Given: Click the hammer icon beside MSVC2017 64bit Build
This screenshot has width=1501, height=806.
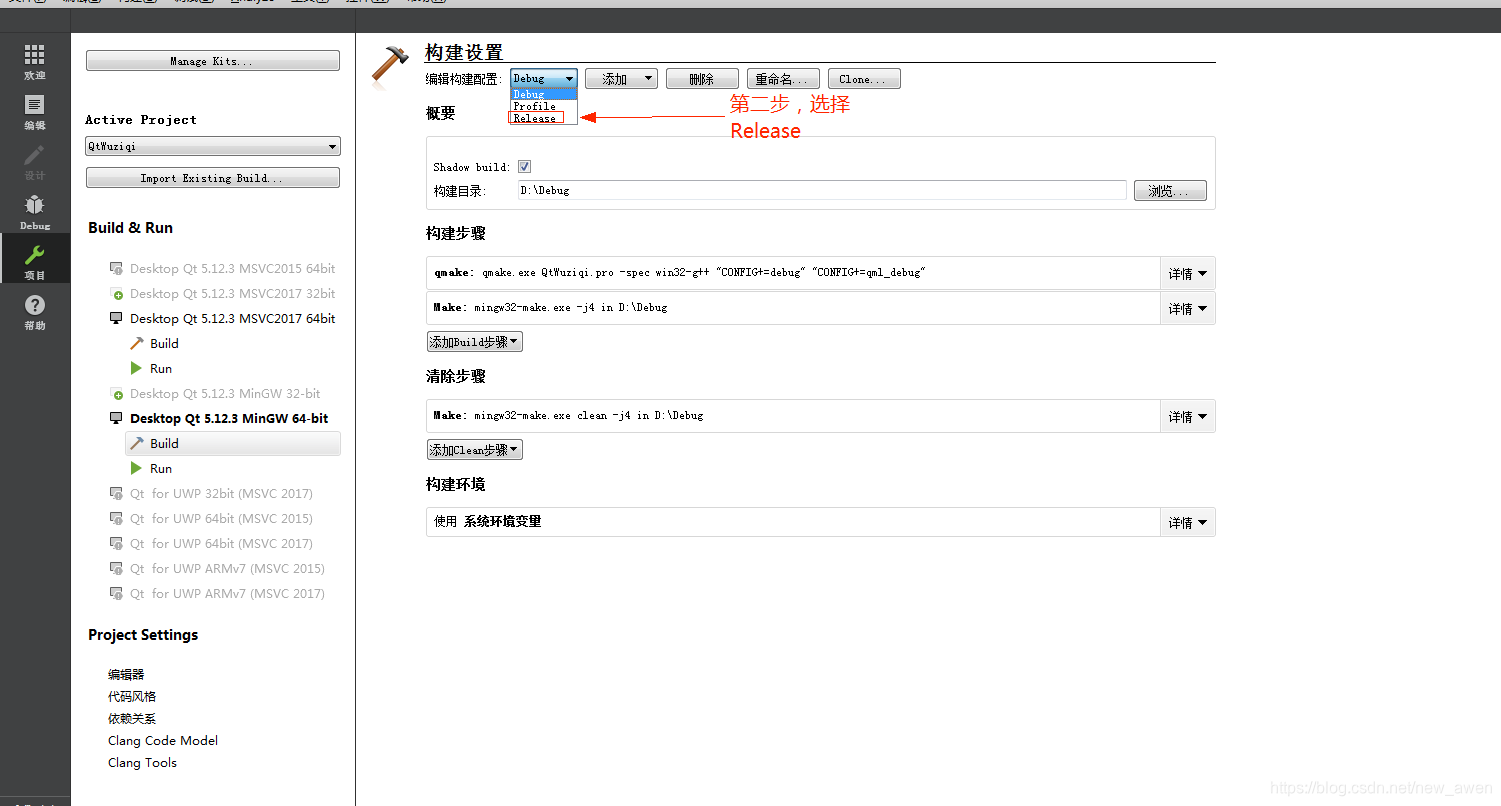Looking at the screenshot, I should 137,343.
